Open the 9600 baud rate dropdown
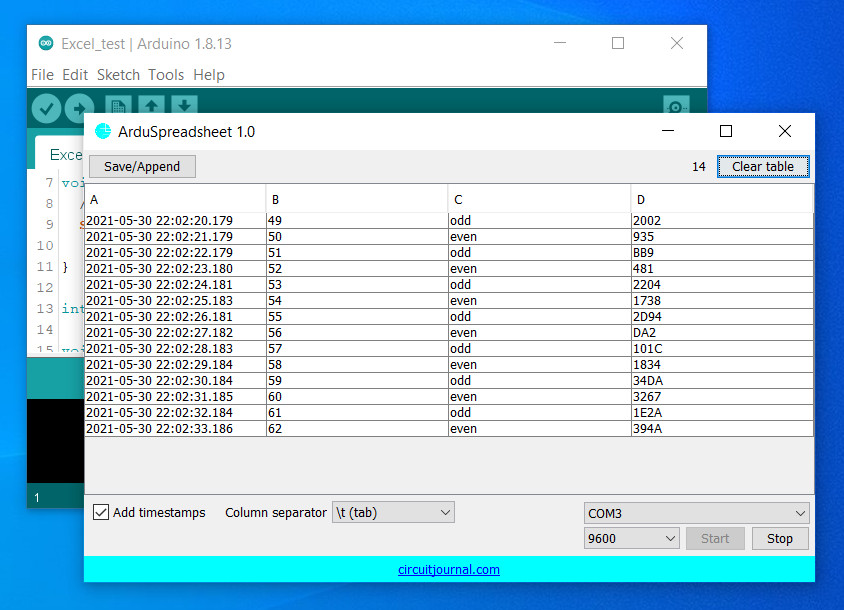This screenshot has width=844, height=610. point(632,538)
